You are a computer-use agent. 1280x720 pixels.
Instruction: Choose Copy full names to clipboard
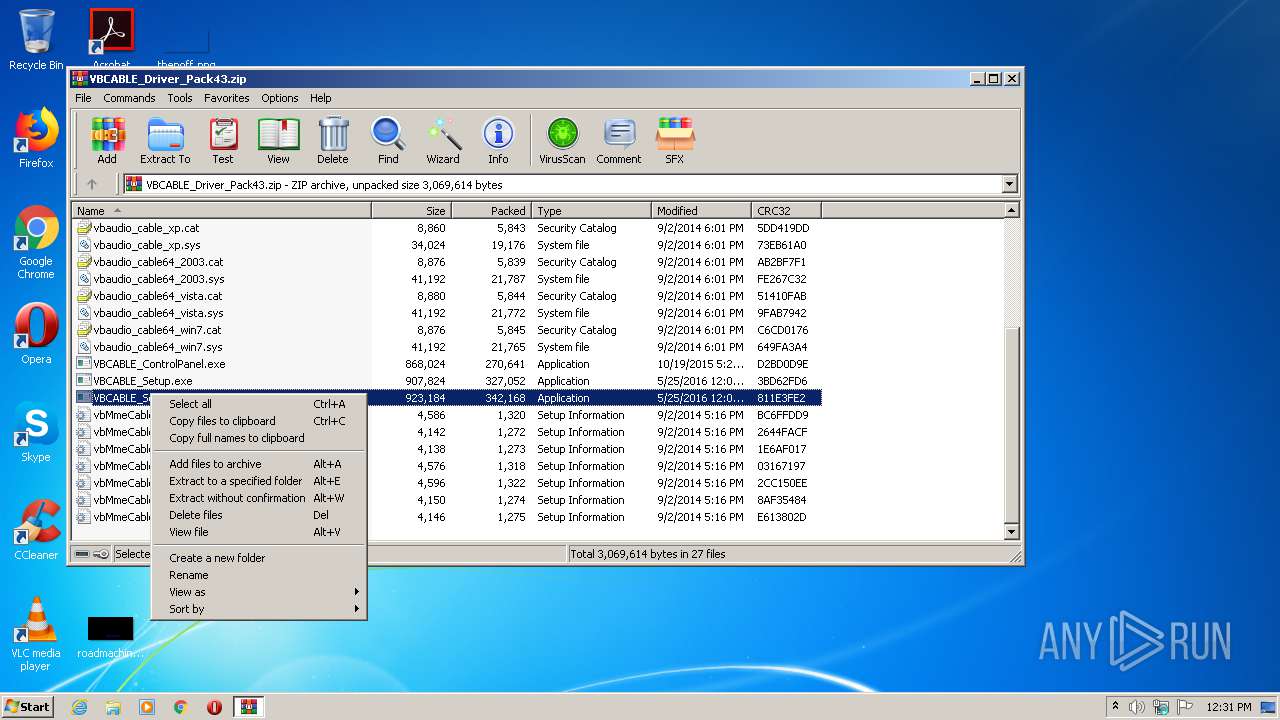[x=259, y=438]
